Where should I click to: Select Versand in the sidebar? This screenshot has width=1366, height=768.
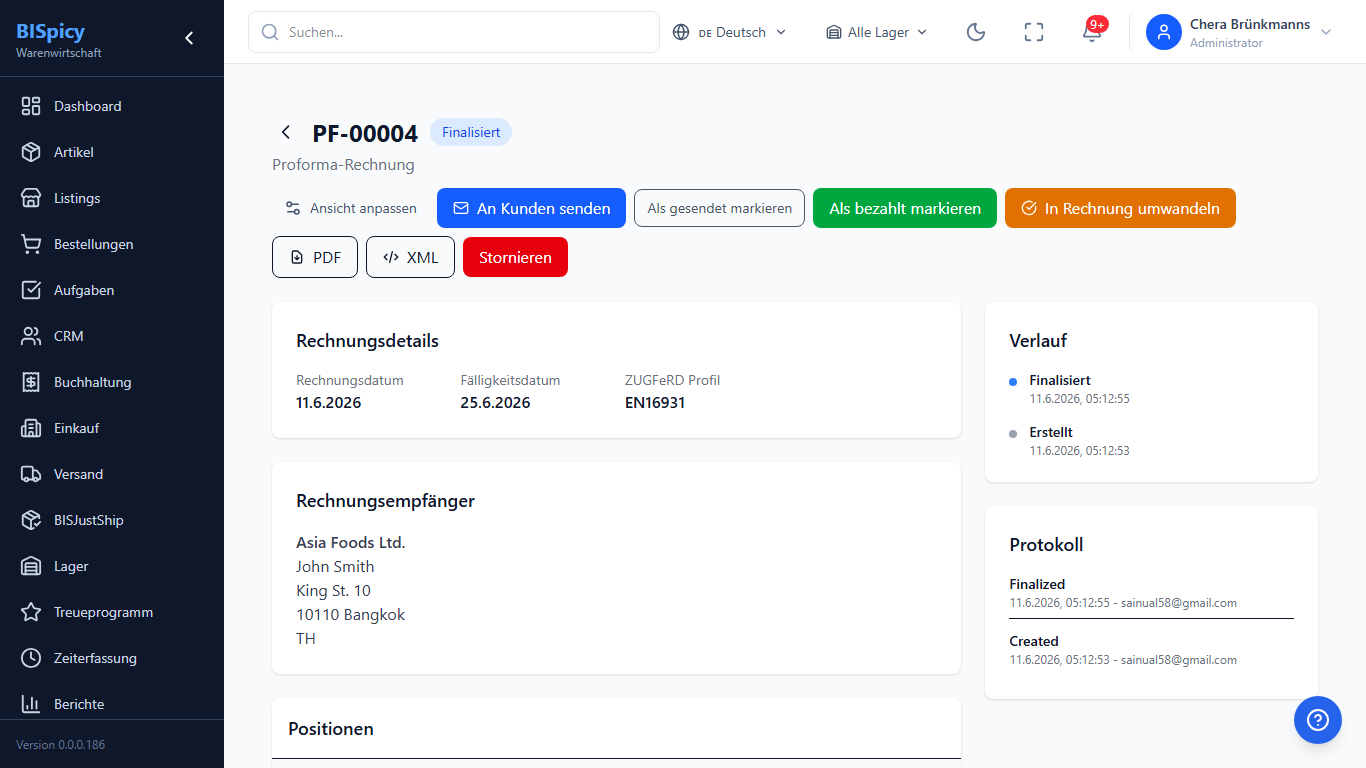pyautogui.click(x=112, y=474)
